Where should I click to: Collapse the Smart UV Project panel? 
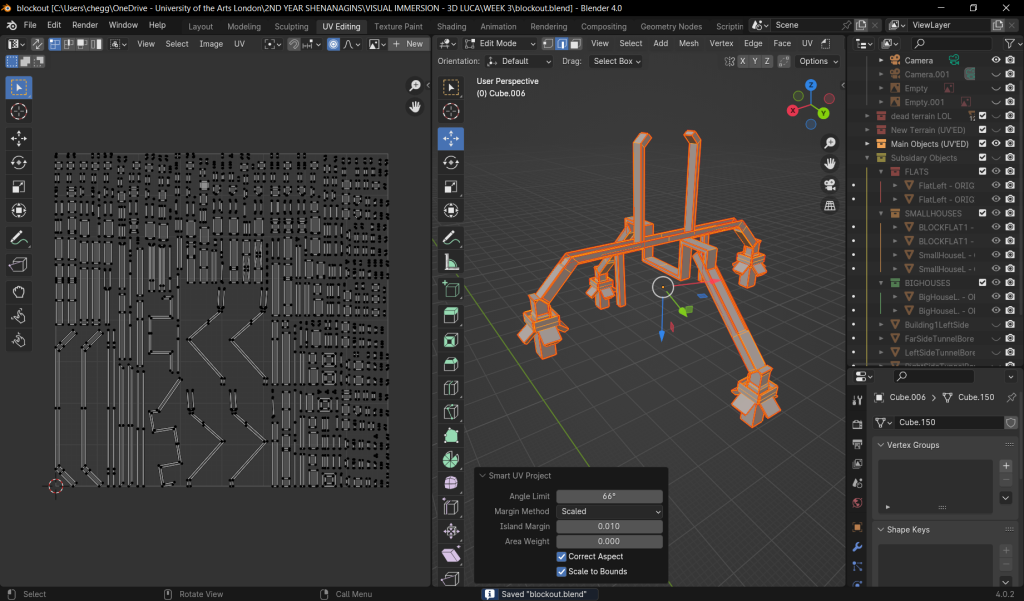[x=483, y=476]
